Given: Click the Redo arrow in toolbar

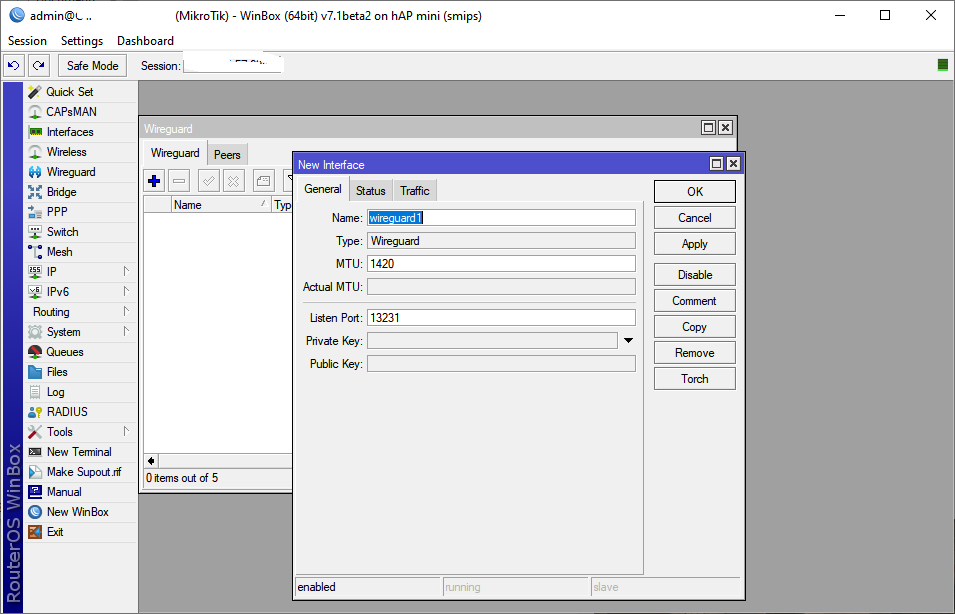Looking at the screenshot, I should pyautogui.click(x=39, y=66).
